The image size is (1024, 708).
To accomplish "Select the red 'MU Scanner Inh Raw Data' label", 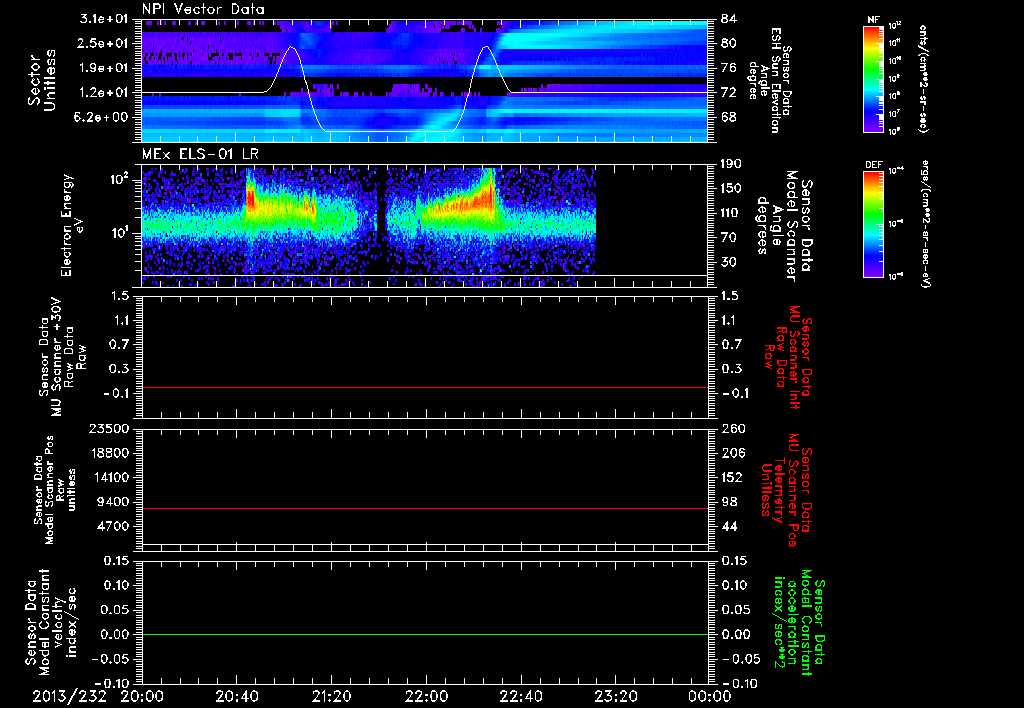I will tap(787, 357).
